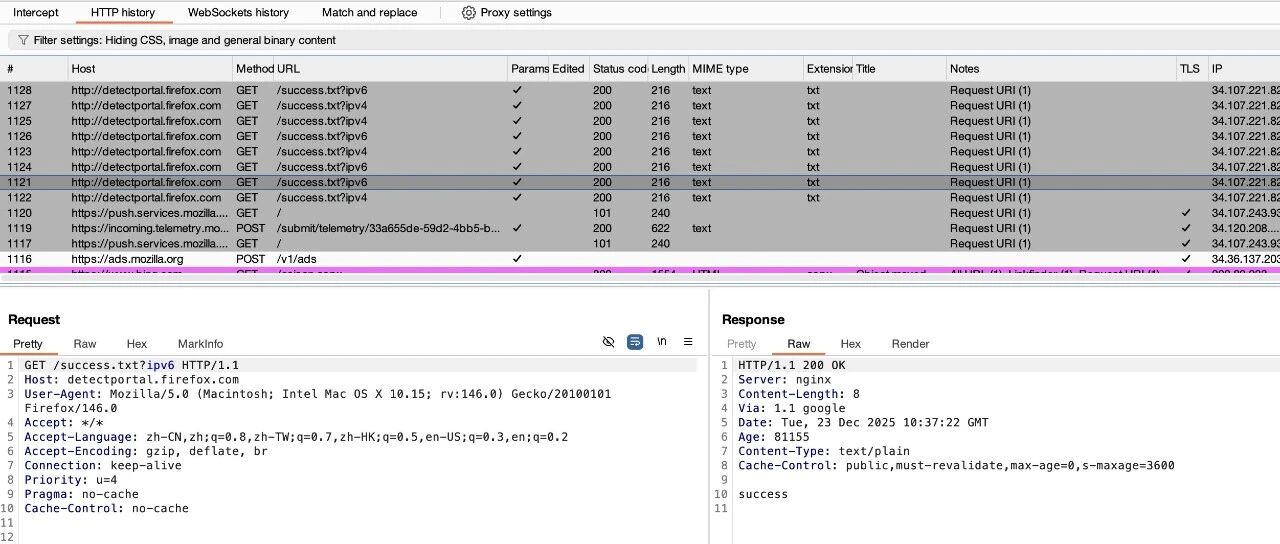The image size is (1280, 544).
Task: Toggle the line-wrap icon in Request panel
Action: [635, 342]
